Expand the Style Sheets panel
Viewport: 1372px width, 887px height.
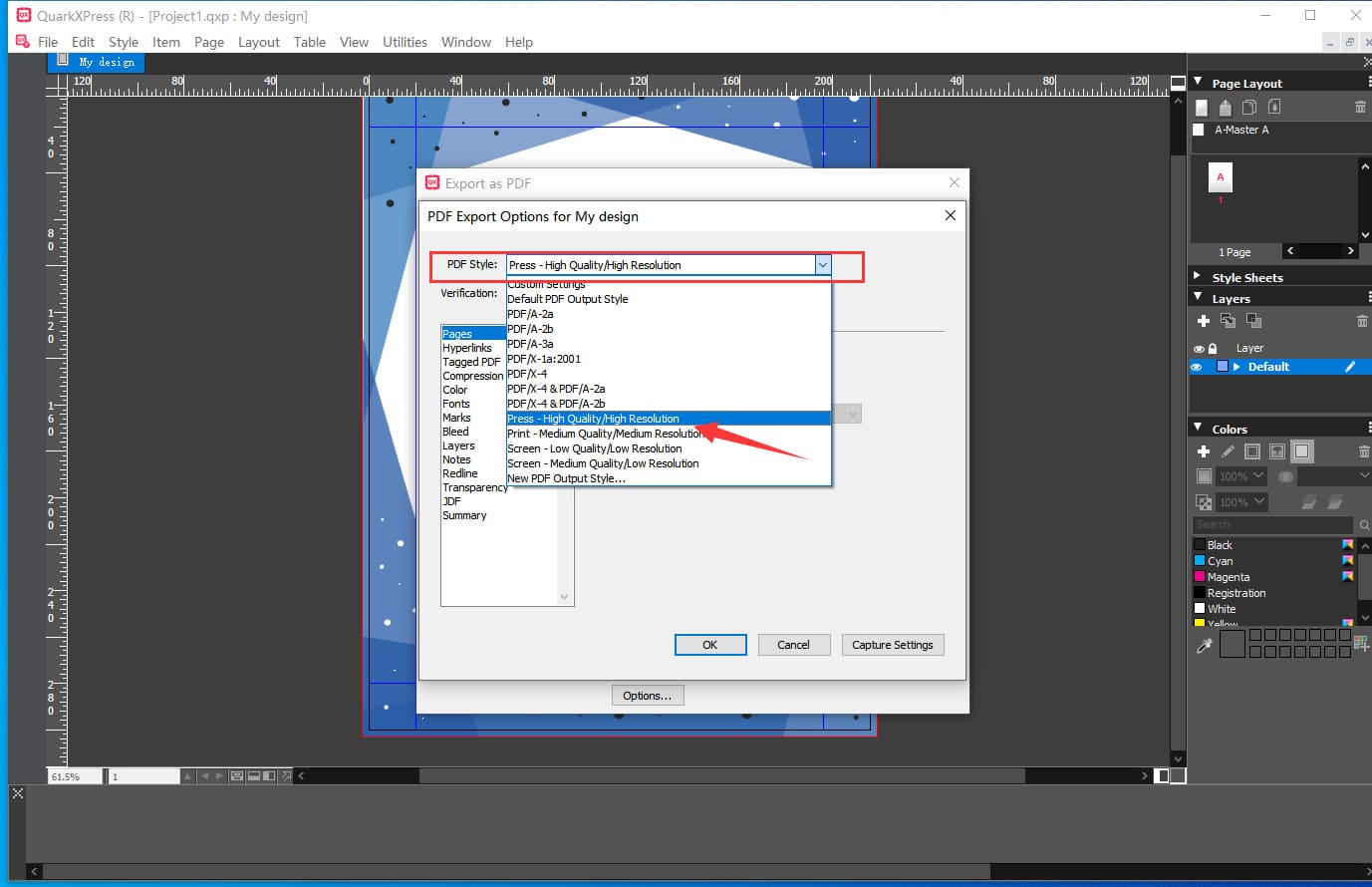point(1198,277)
